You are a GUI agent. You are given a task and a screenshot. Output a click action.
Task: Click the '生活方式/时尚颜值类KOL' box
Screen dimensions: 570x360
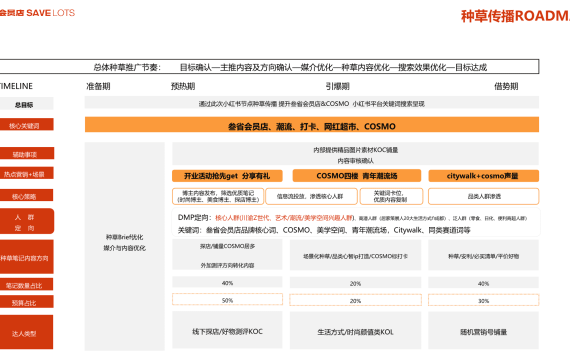point(355,331)
